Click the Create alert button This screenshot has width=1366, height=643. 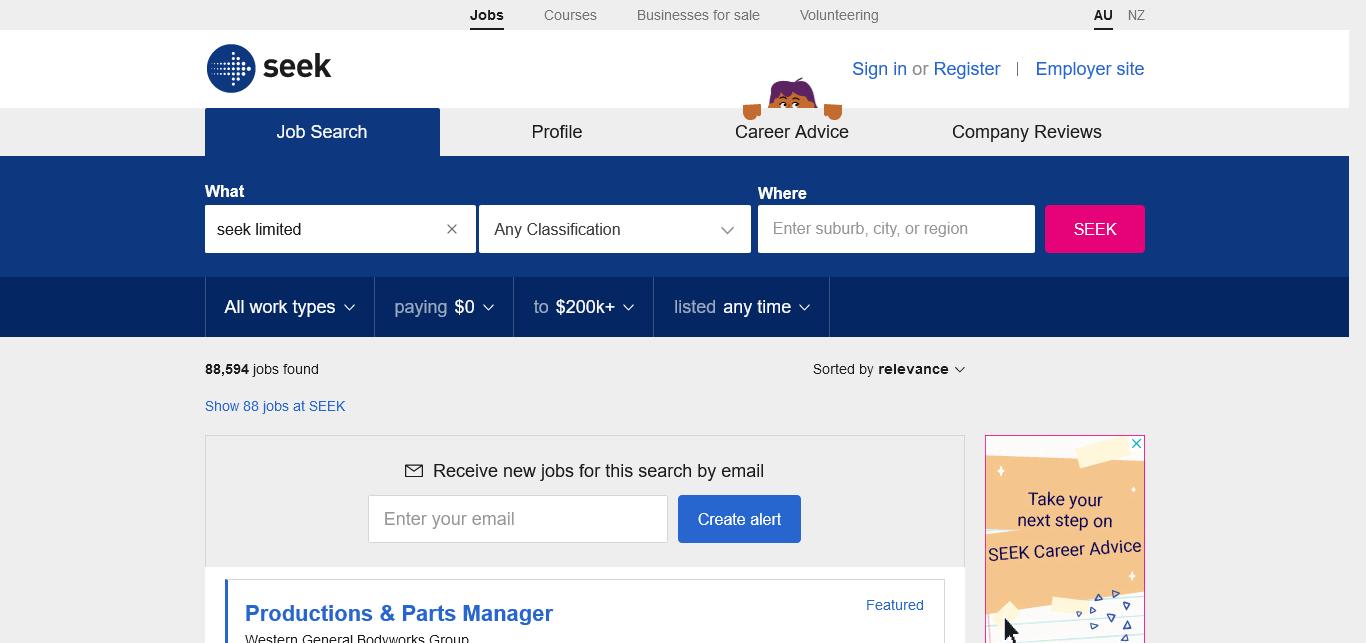739,519
